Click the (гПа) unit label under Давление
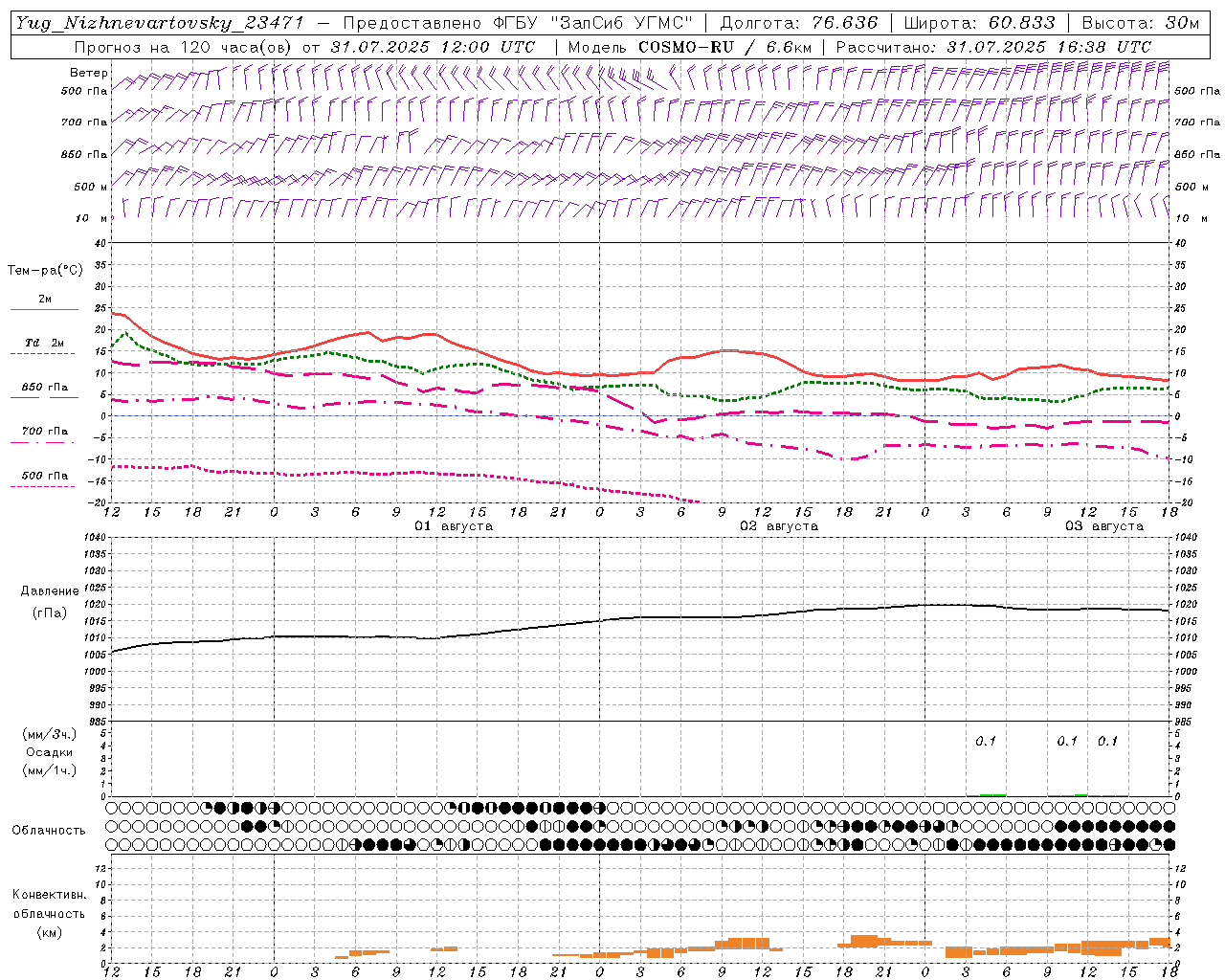The width and height of the screenshot is (1225, 980). click(x=50, y=613)
